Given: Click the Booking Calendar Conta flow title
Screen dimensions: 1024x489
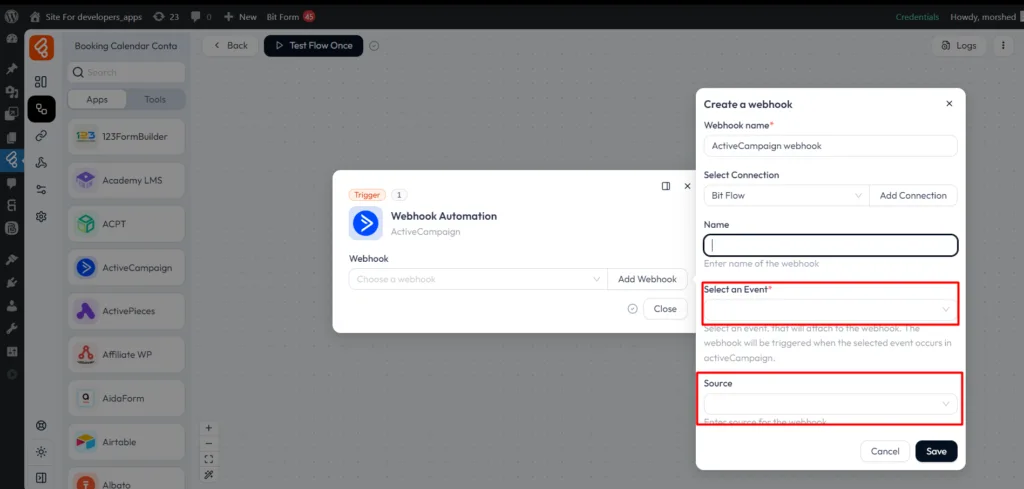Looking at the screenshot, I should (x=126, y=46).
